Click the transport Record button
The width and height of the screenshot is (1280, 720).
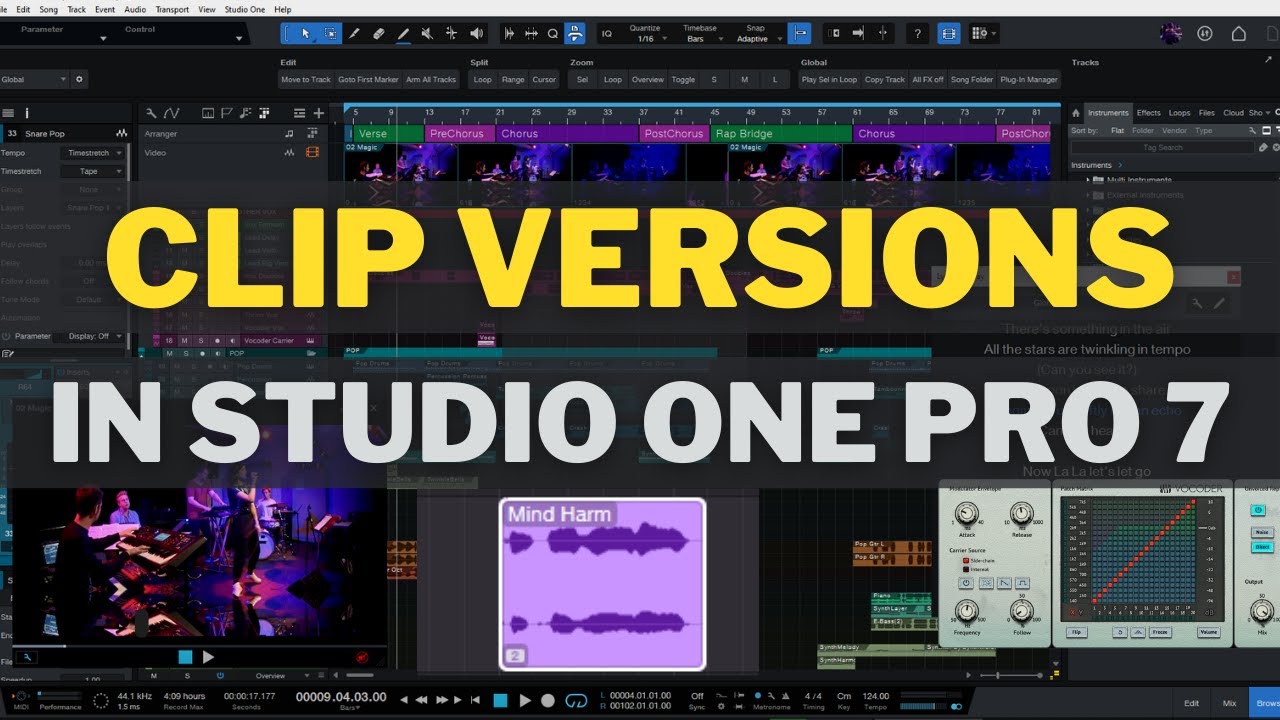point(548,701)
